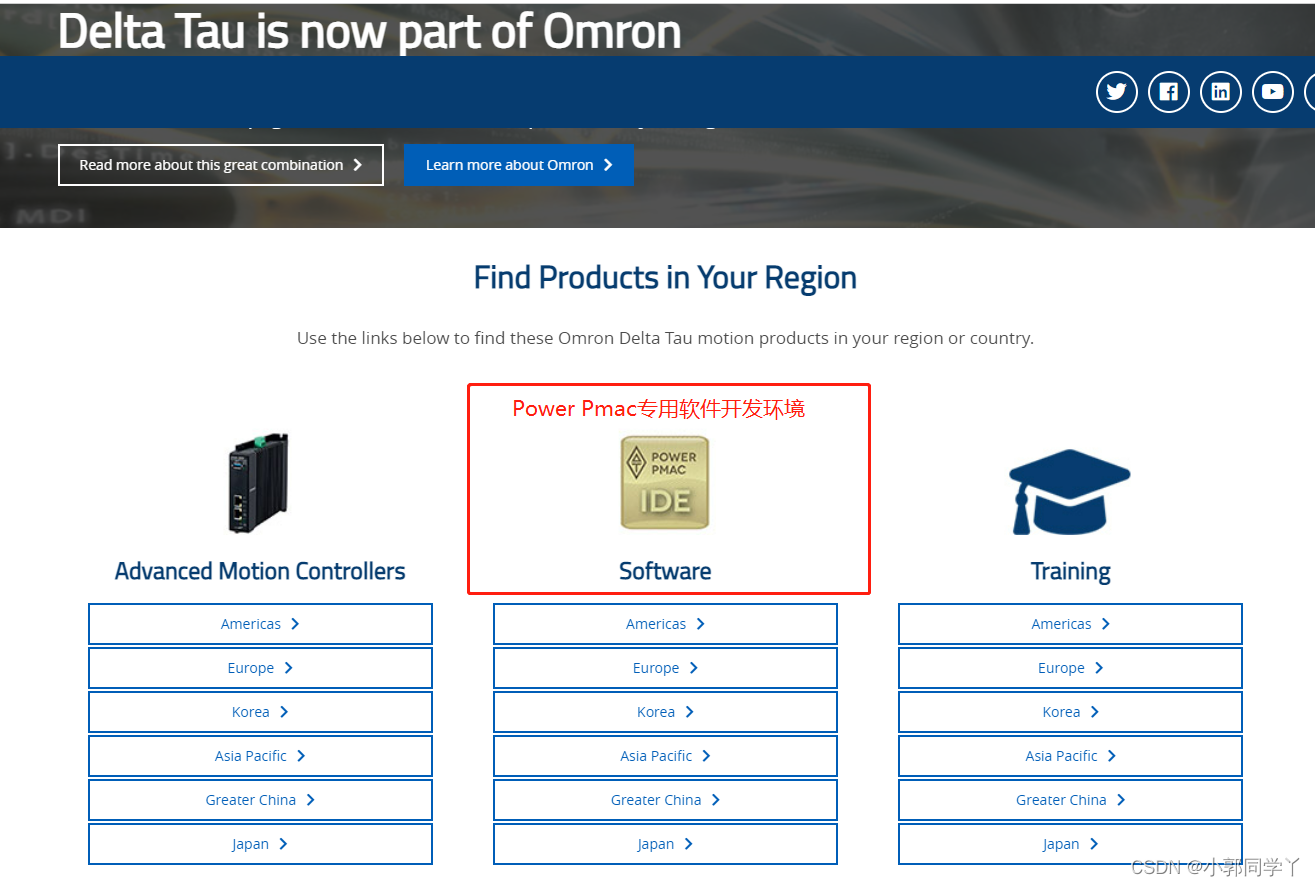Choose Korea under Training
Screen dimensions: 1315x886
tap(1070, 712)
